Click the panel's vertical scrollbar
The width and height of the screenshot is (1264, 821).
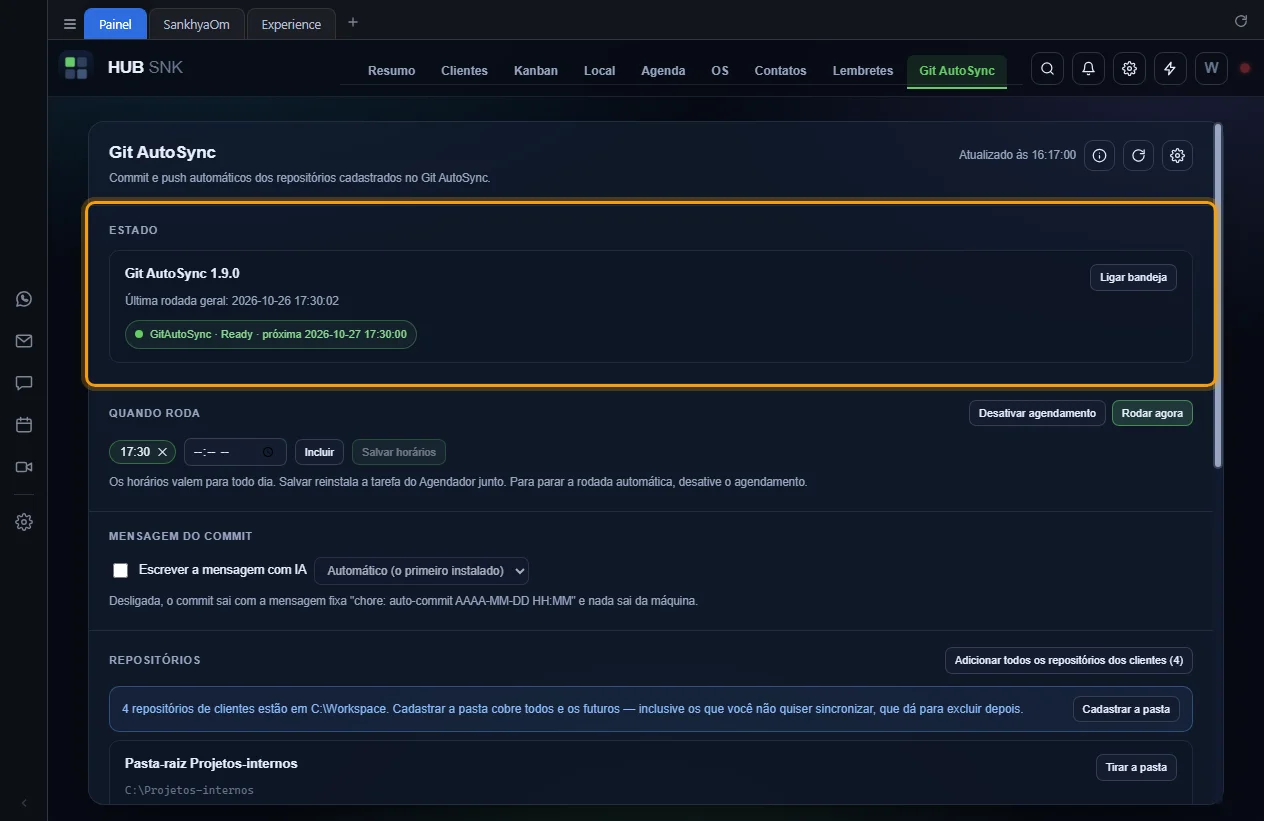1217,295
